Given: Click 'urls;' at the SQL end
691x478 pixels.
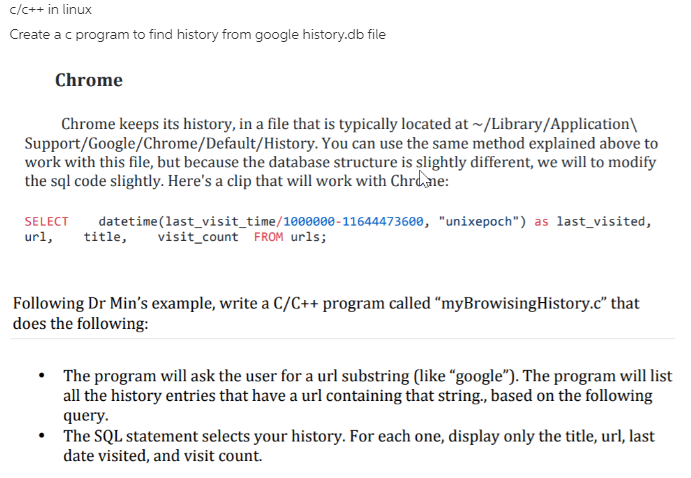Looking at the screenshot, I should coord(308,237).
